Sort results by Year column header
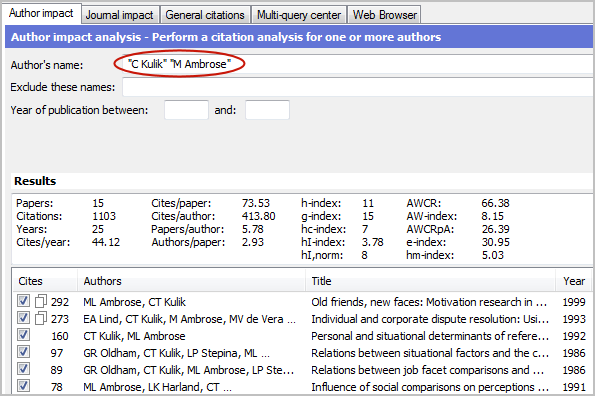Screen dimensions: 595x396 click(x=574, y=281)
